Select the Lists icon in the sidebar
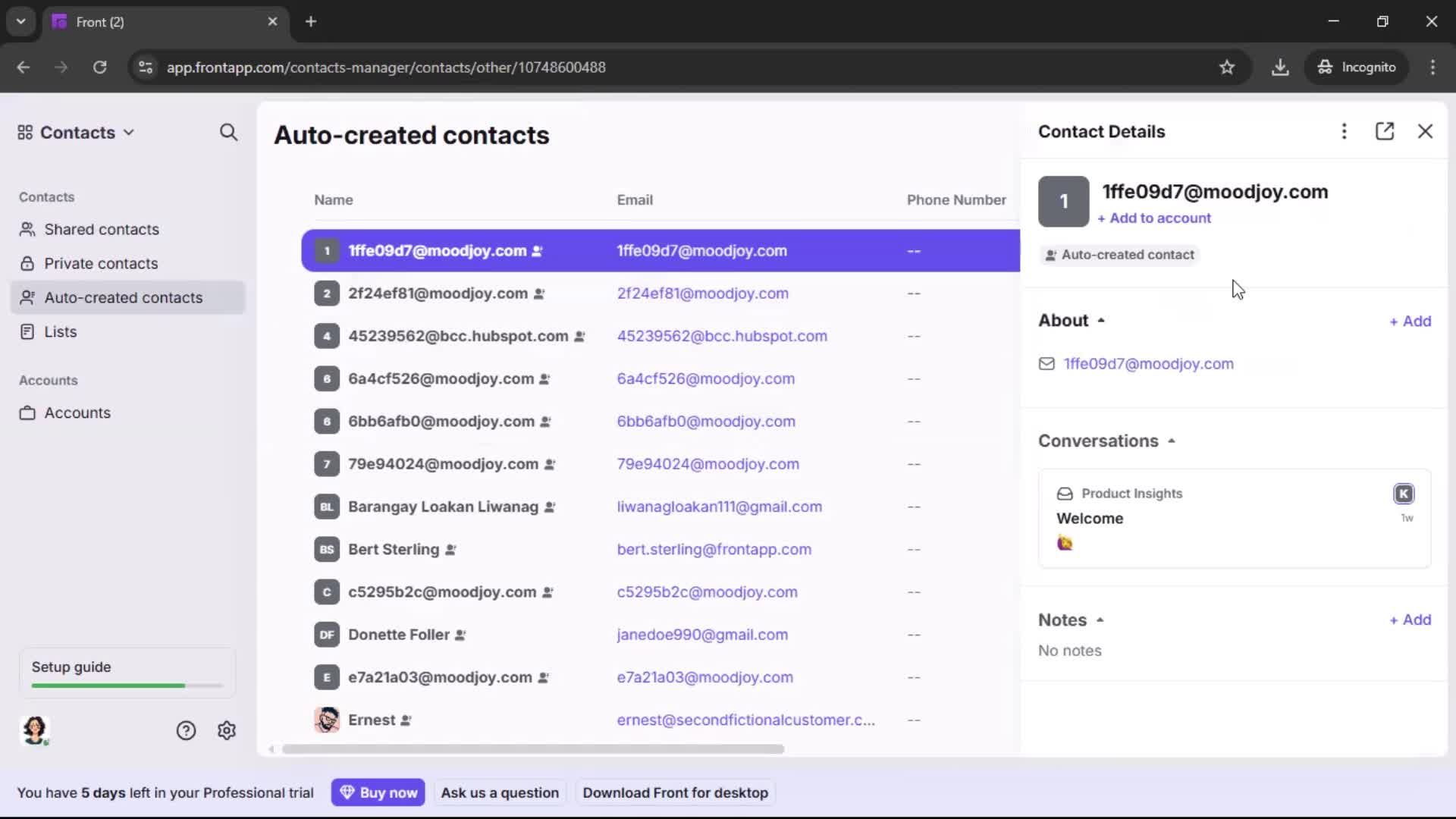Viewport: 1456px width, 819px height. tap(27, 331)
